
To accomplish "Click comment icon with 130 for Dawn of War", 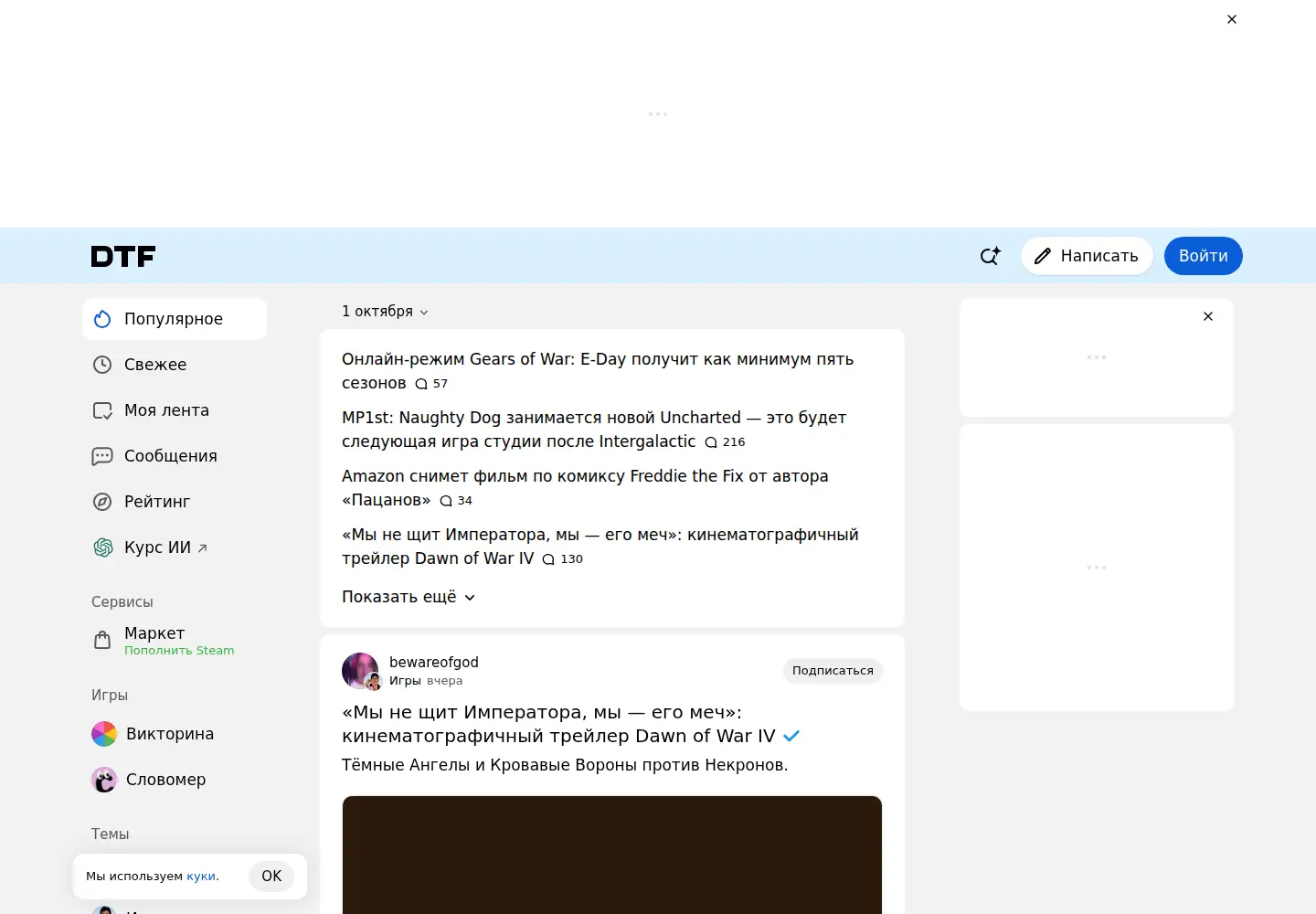I will coord(548,559).
